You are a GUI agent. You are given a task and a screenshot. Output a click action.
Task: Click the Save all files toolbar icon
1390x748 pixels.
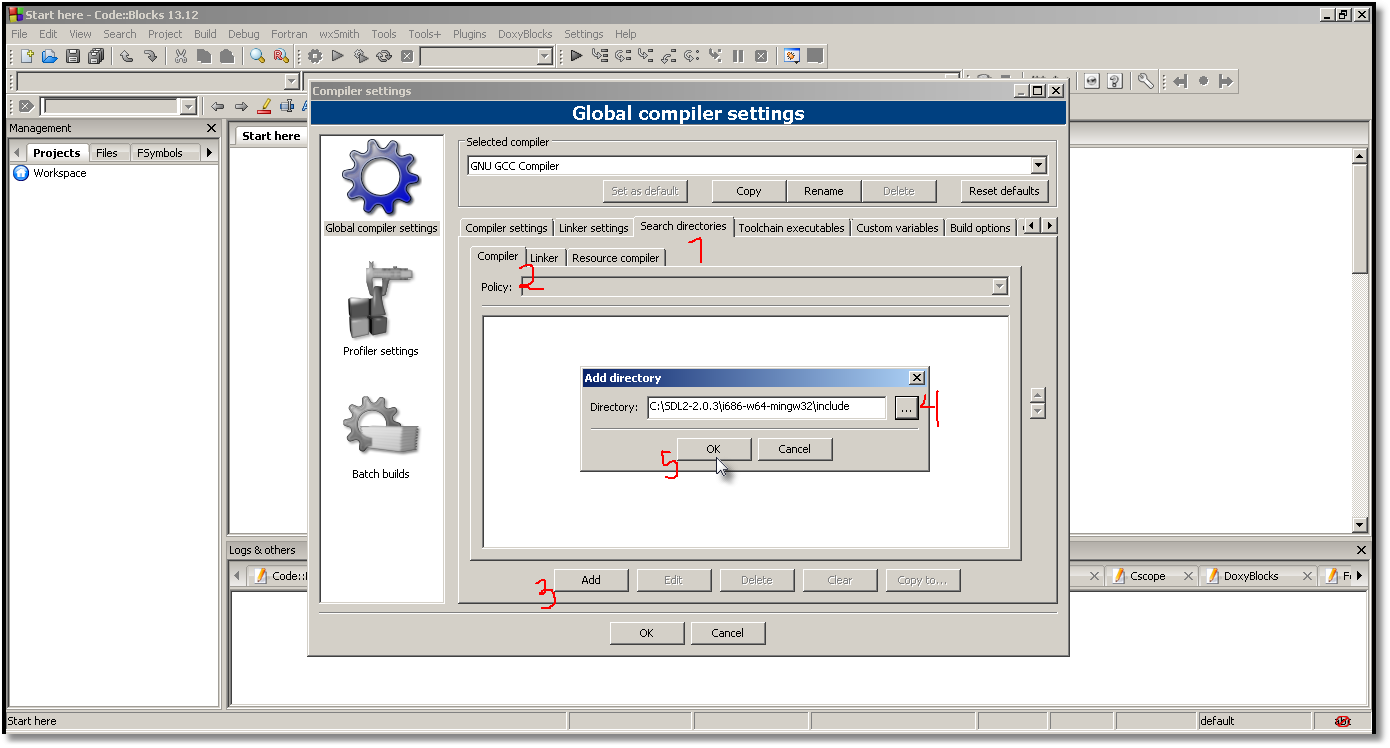click(x=96, y=56)
